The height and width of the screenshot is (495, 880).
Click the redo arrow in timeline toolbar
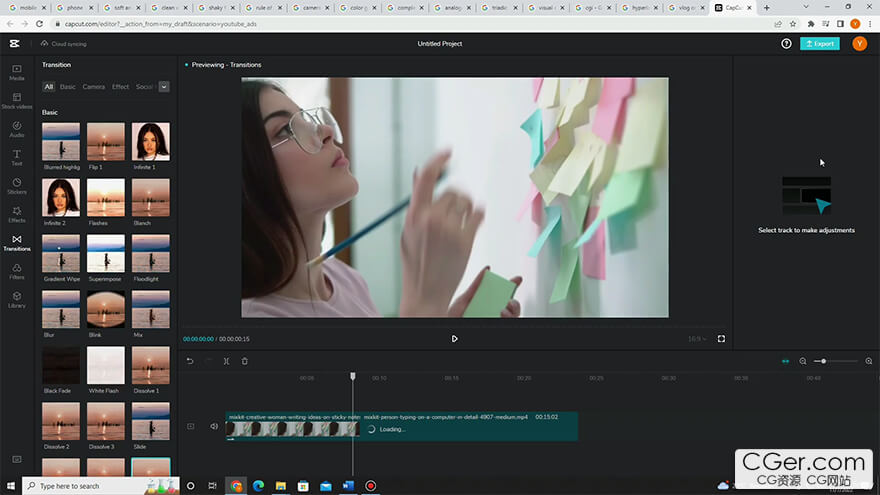click(208, 361)
